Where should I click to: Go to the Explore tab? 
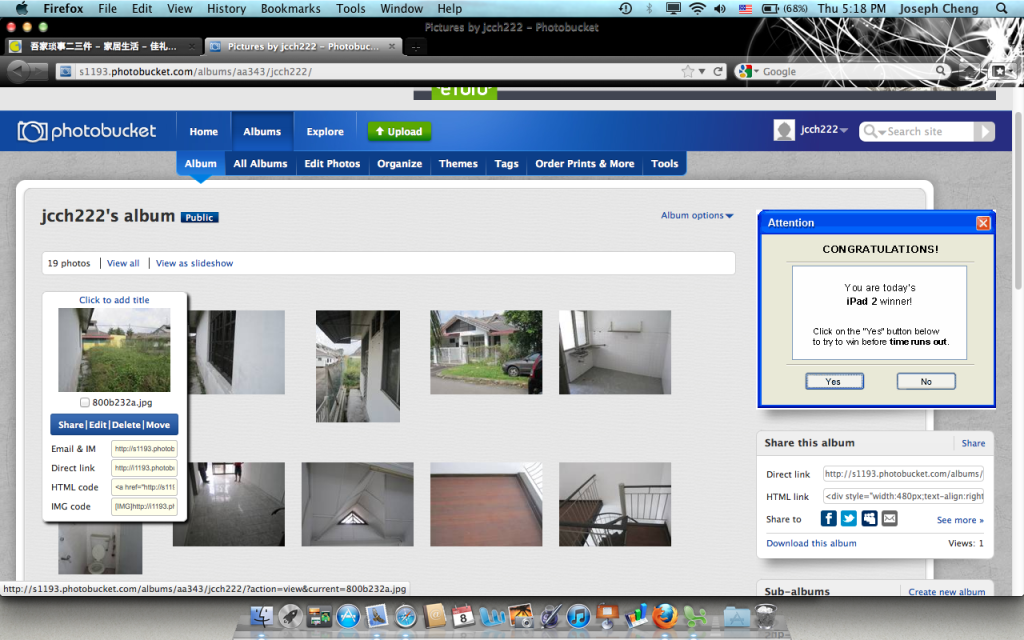325,131
